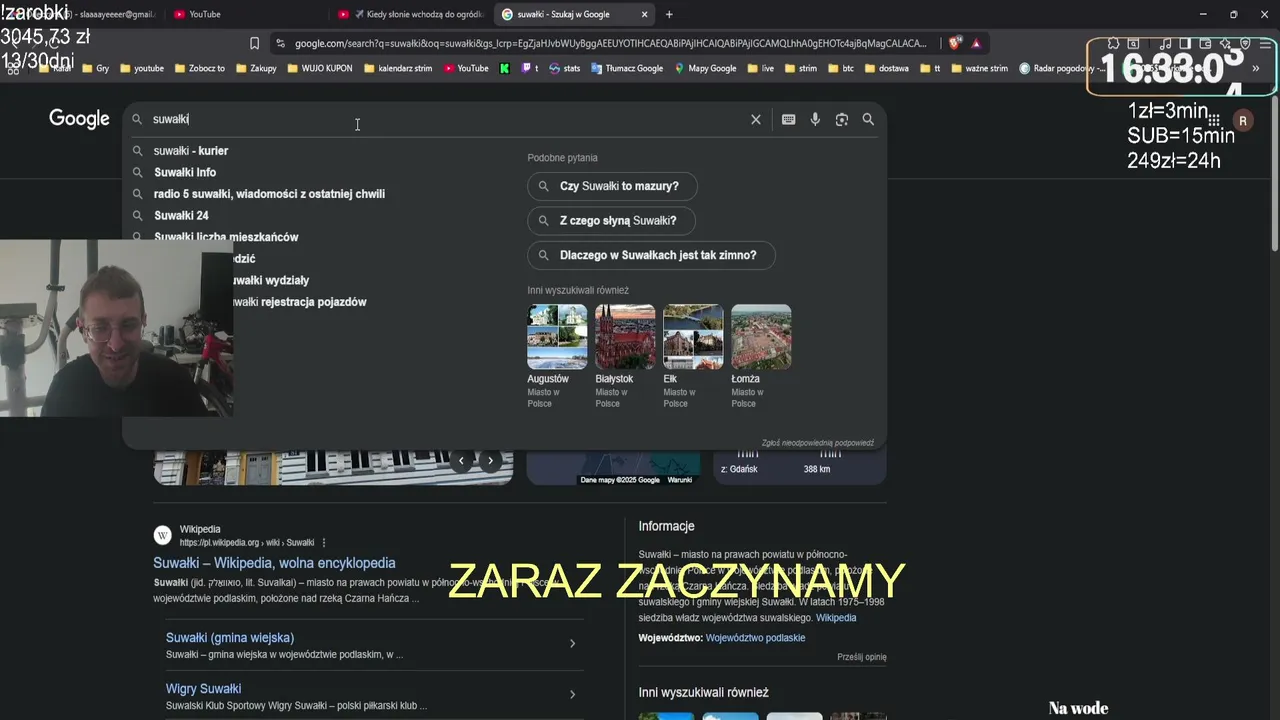Open the 'Mapy Google' bookmark
The image size is (1280, 720).
pyautogui.click(x=705, y=68)
